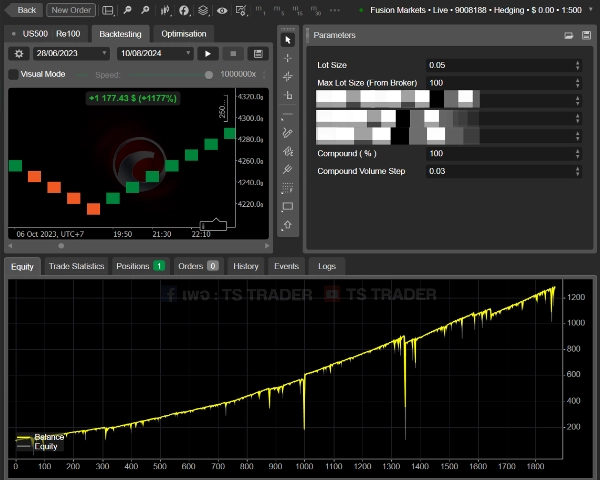The image size is (600, 480).
Task: Start the backtest with play button
Action: (207, 53)
